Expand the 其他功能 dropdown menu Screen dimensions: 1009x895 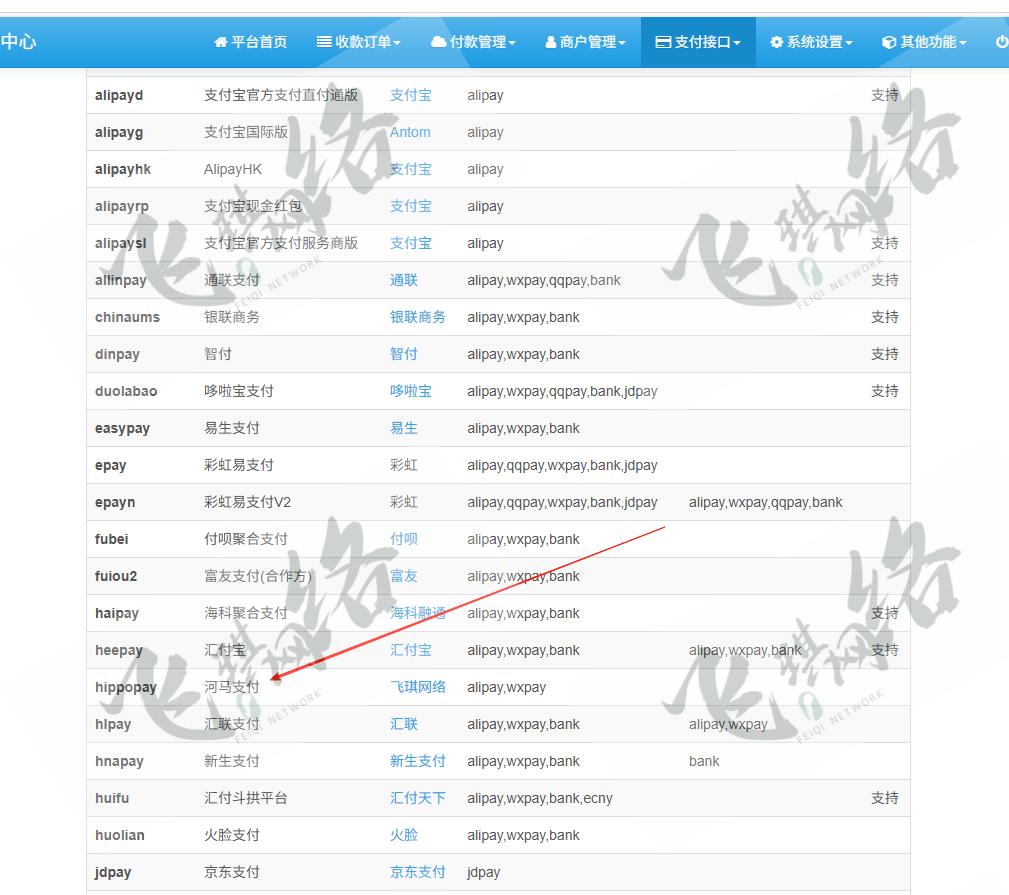click(x=924, y=42)
